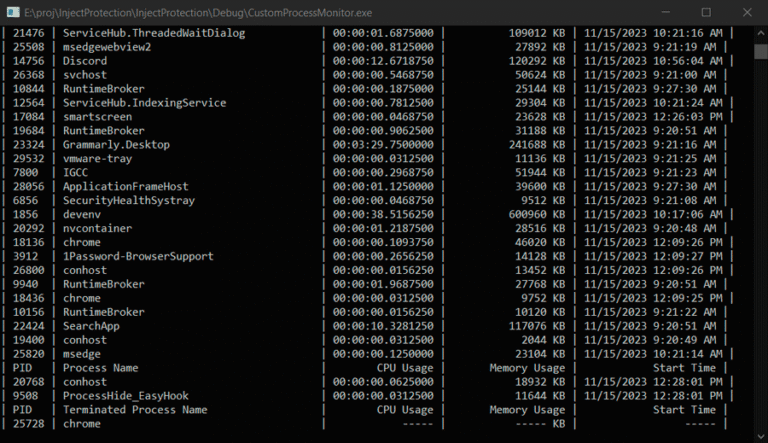Screen dimensions: 768x443
Task: Click chrome in terminated PID 25728 row
Action: pos(82,424)
